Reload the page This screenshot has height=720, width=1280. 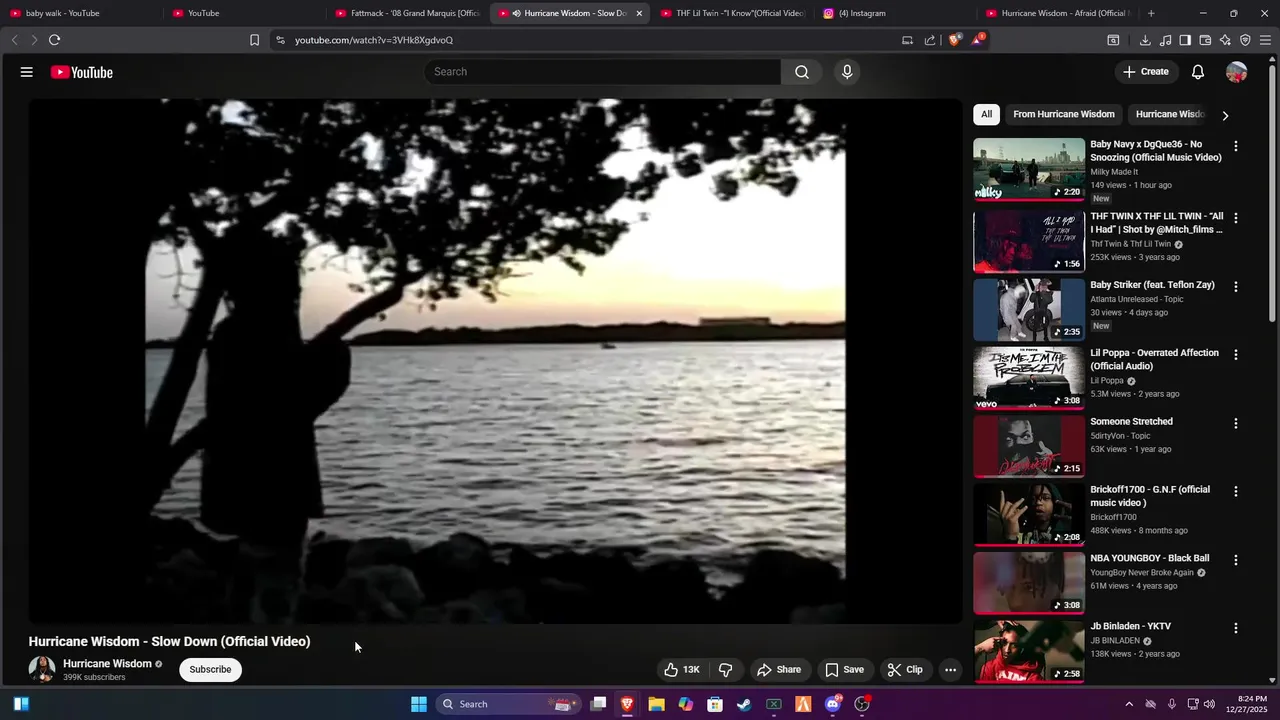click(54, 40)
